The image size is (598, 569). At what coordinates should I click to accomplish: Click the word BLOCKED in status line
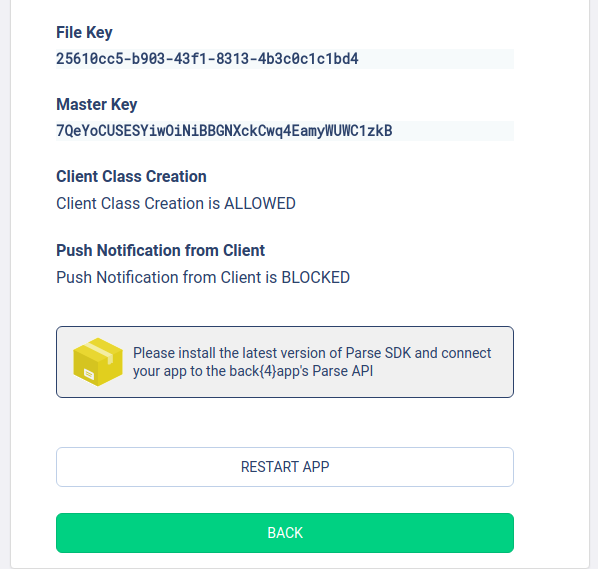point(315,277)
